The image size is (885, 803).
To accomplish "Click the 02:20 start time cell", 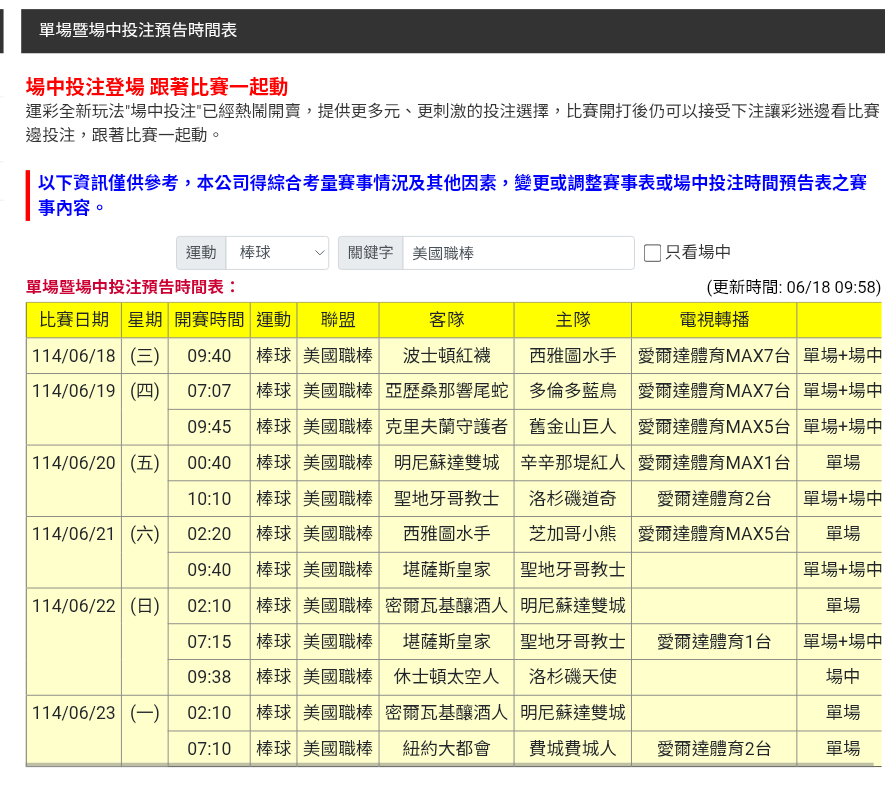I will tap(209, 534).
